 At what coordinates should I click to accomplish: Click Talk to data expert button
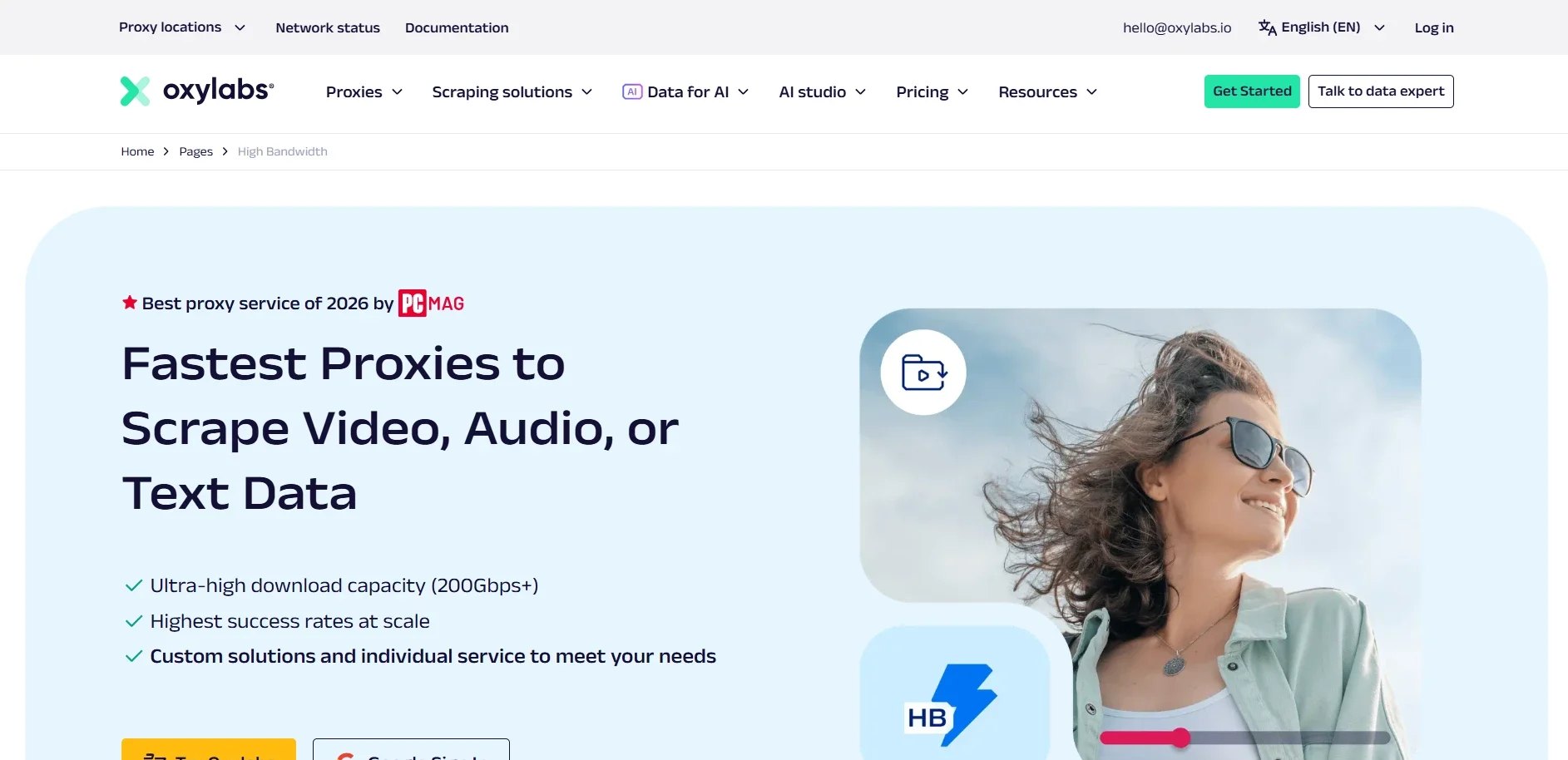pos(1381,91)
